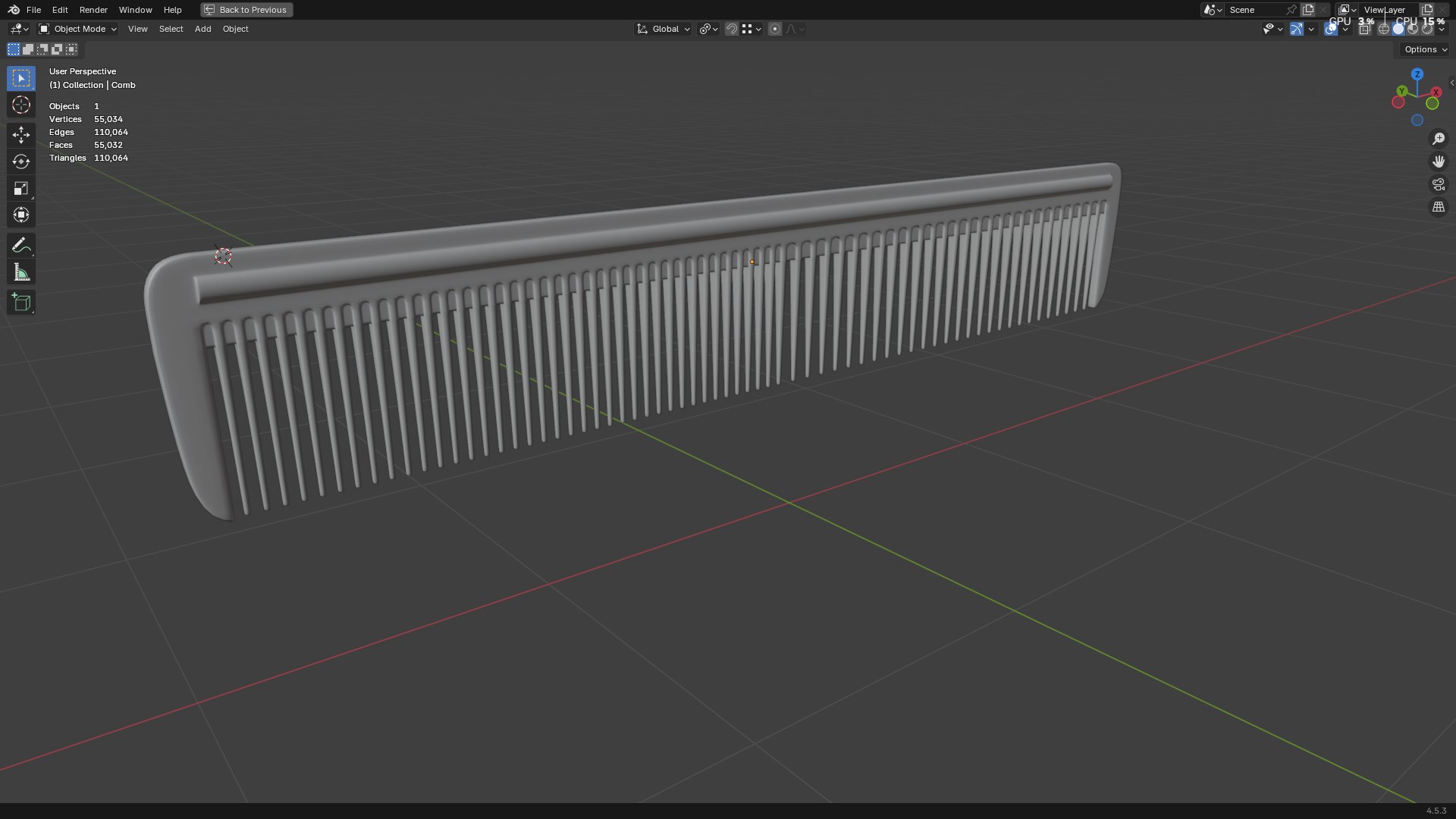This screenshot has width=1456, height=819.
Task: Toggle X-Ray mode
Action: pos(1365,29)
